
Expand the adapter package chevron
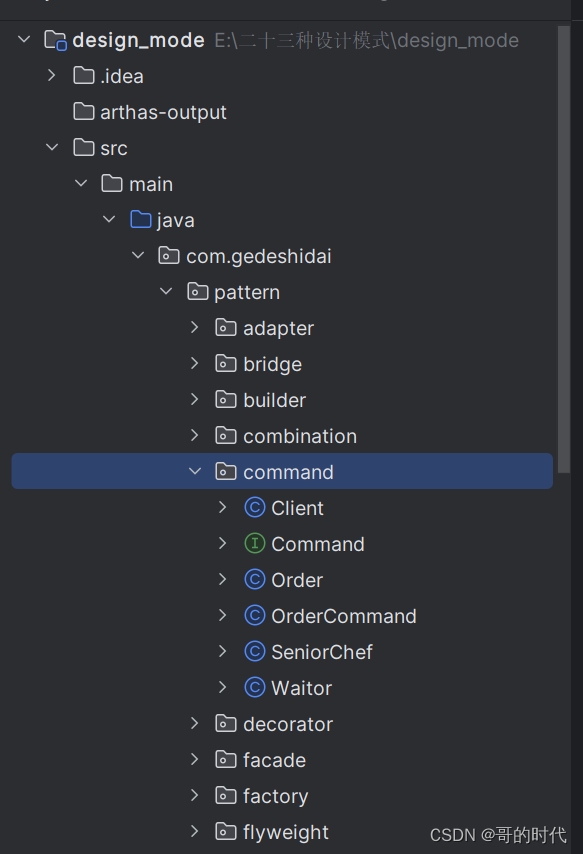pos(195,327)
